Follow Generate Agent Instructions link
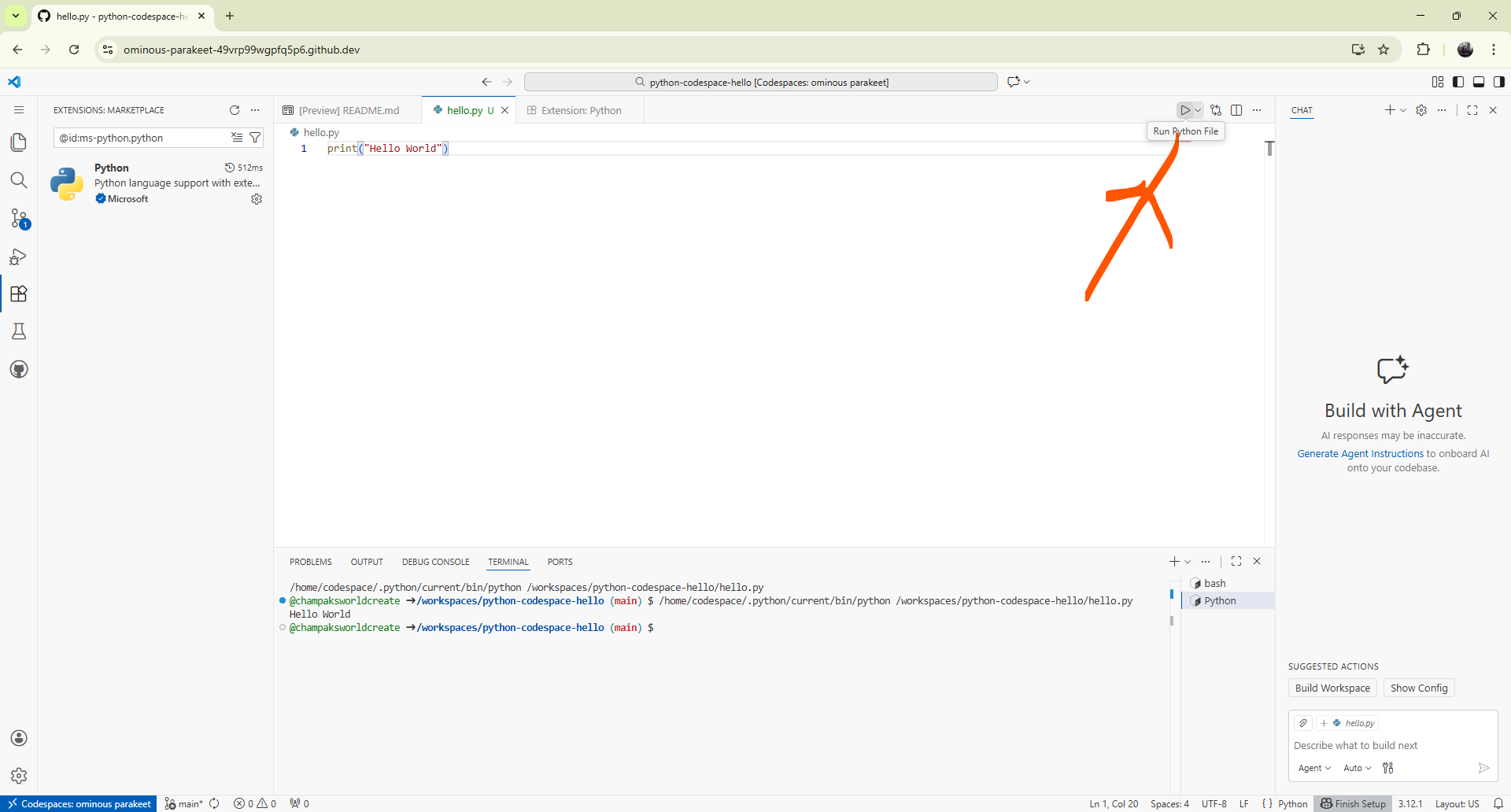This screenshot has height=812, width=1511. (x=1360, y=454)
